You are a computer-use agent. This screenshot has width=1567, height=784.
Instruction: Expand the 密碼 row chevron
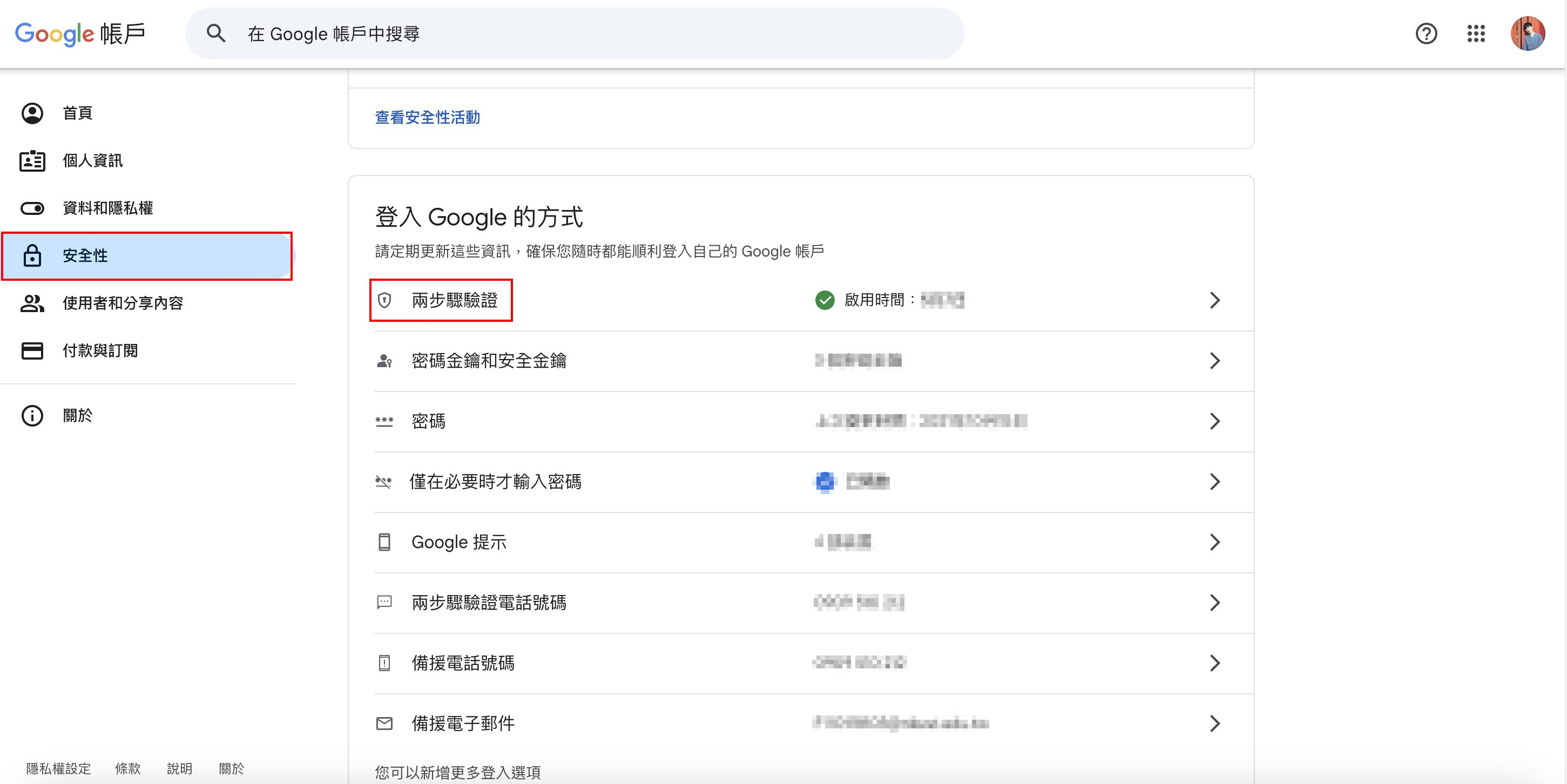pyautogui.click(x=1214, y=421)
